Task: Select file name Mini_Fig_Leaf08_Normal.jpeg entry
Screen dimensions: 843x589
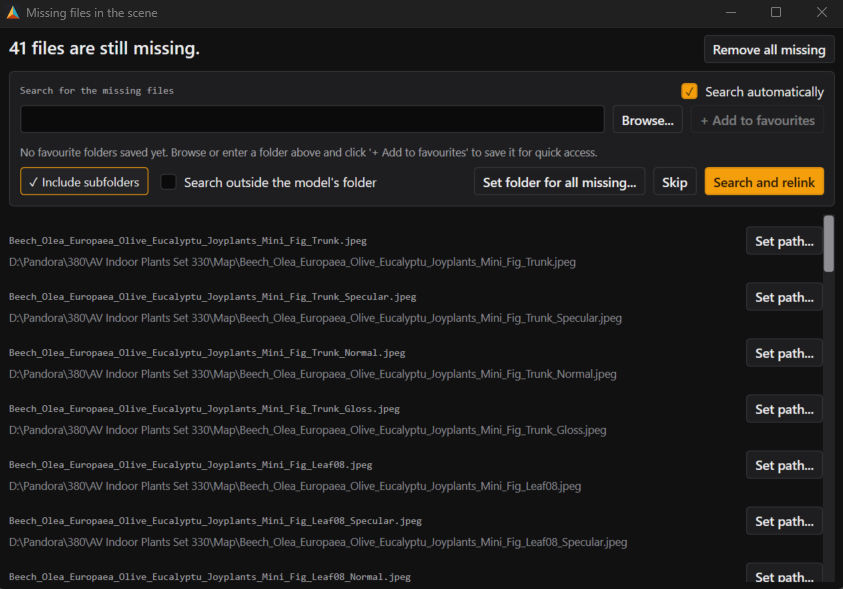Action: click(x=210, y=577)
